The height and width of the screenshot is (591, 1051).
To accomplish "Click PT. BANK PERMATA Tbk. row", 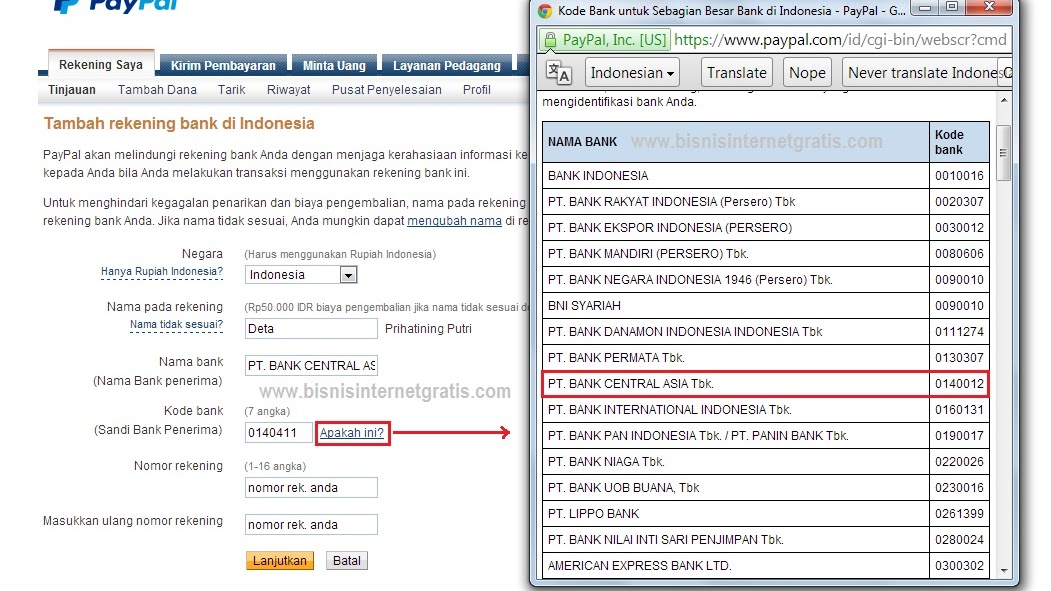I will [x=765, y=358].
